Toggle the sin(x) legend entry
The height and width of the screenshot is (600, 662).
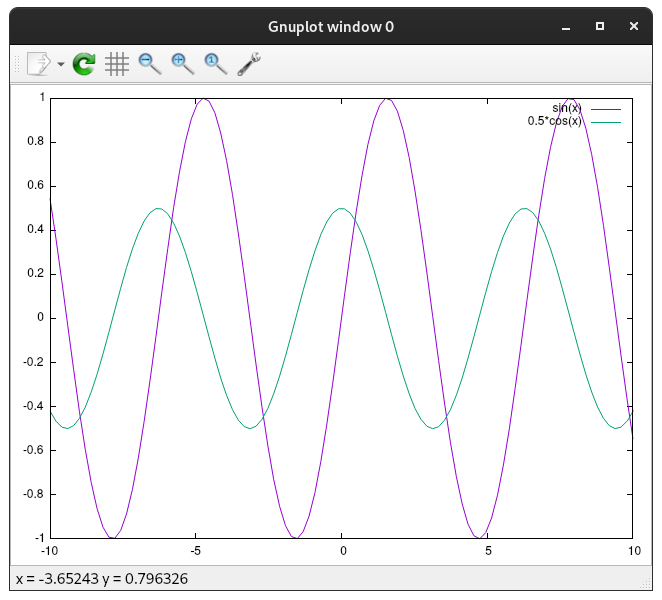567,108
